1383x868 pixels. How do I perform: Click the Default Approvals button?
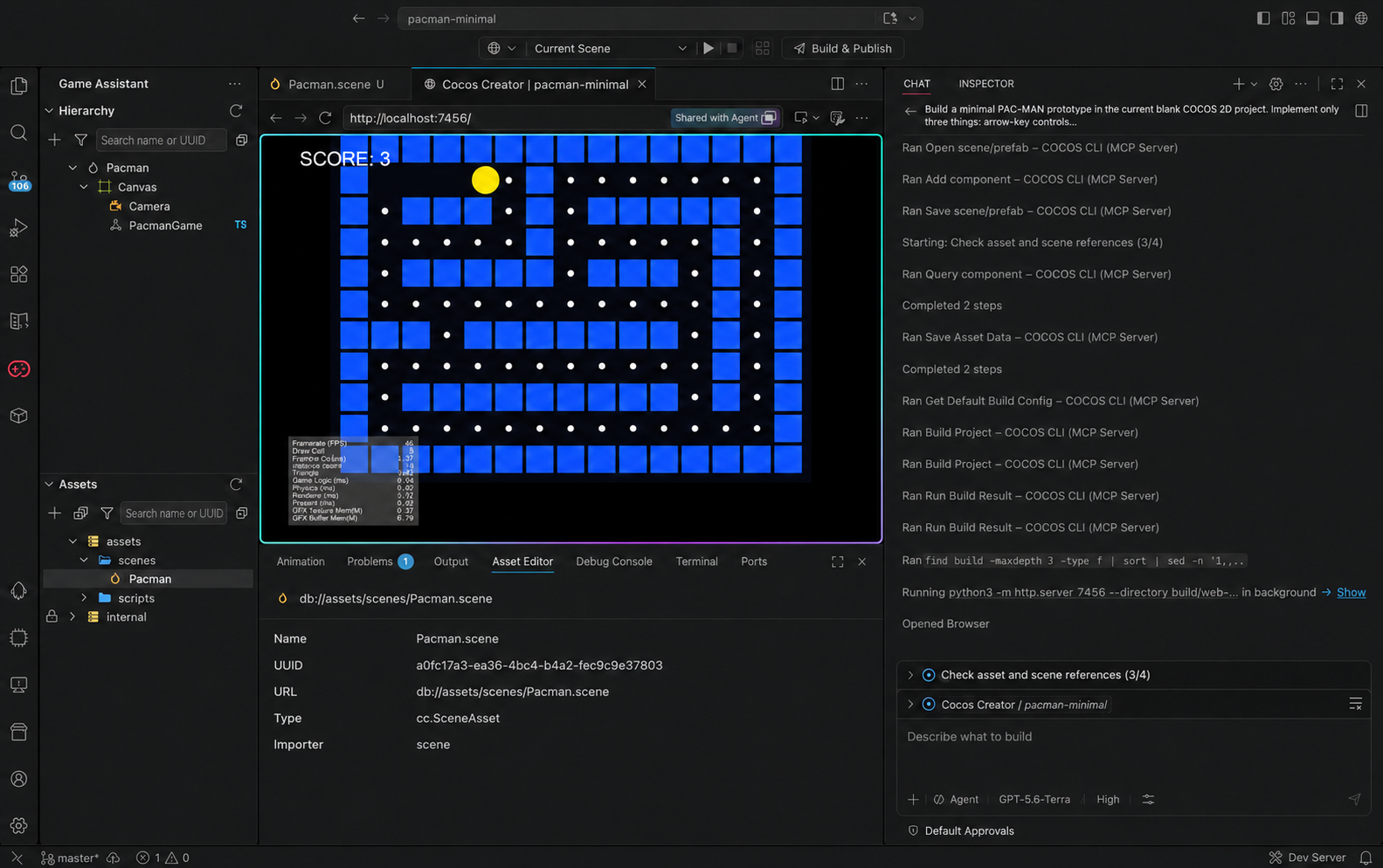pos(961,830)
